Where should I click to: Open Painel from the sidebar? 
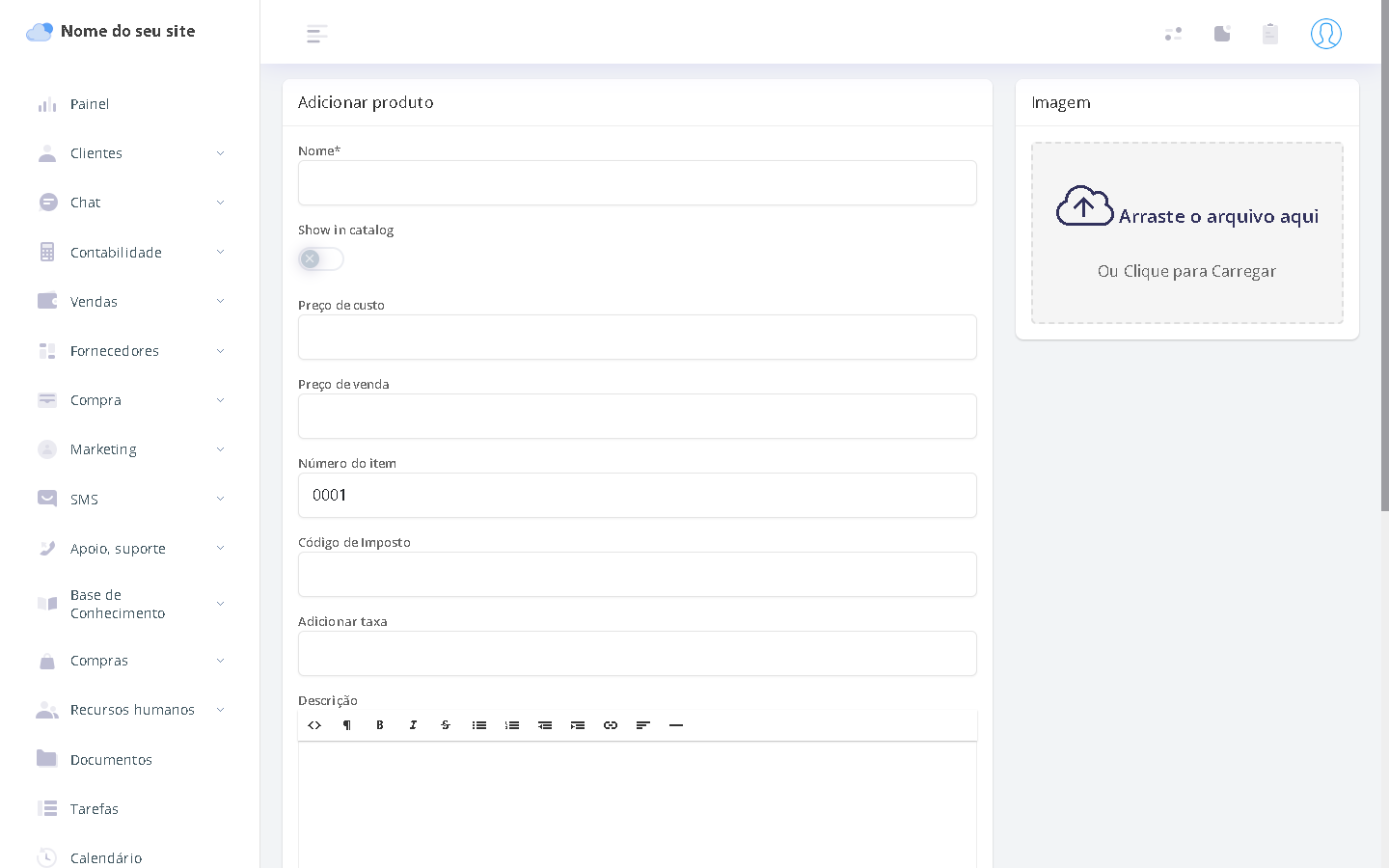coord(90,104)
